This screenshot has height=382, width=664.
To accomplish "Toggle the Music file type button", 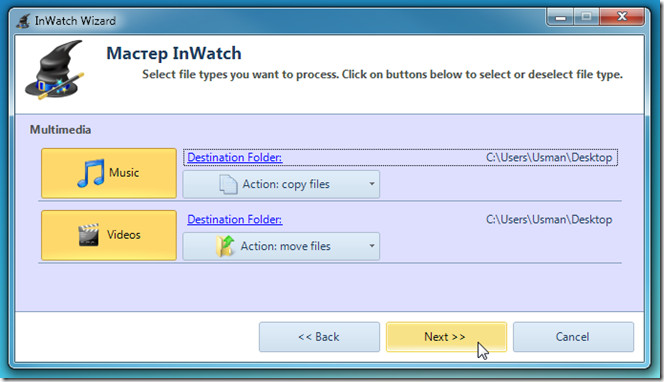I will [109, 173].
